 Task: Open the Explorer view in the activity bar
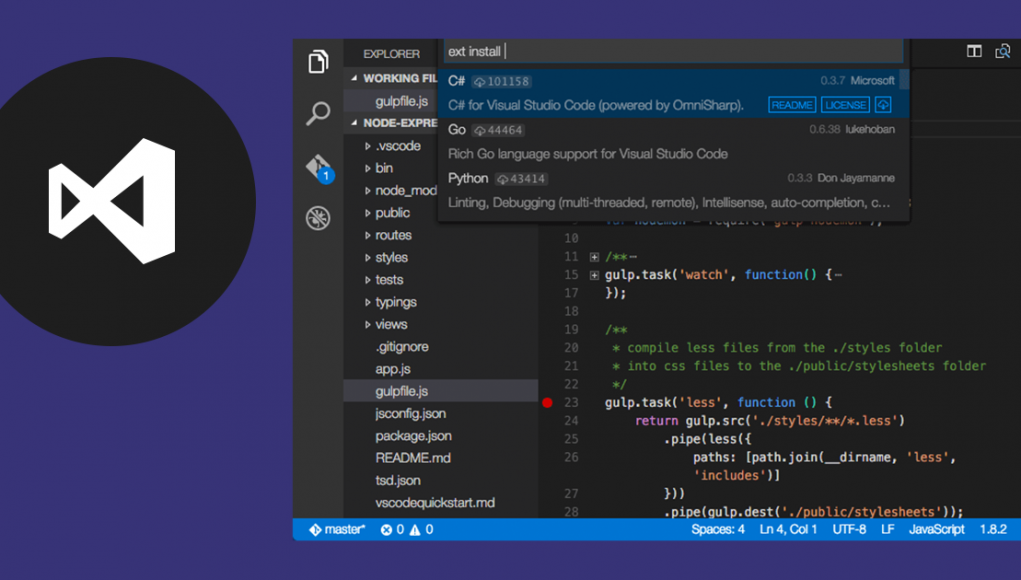(x=318, y=62)
